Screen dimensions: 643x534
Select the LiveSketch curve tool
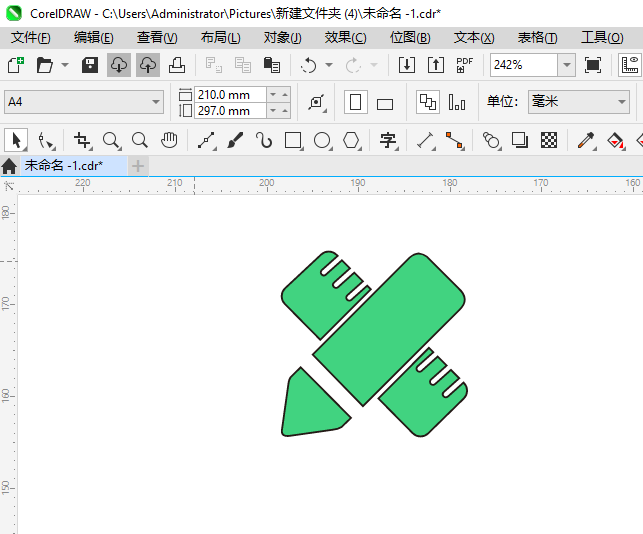264,140
